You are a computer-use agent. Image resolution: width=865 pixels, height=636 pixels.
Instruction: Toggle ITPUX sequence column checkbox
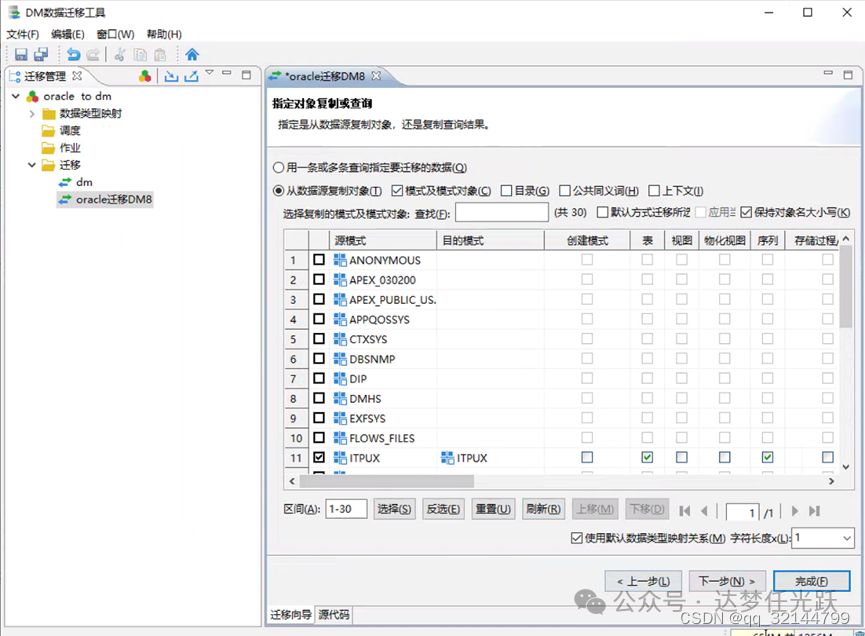pyautogui.click(x=767, y=457)
